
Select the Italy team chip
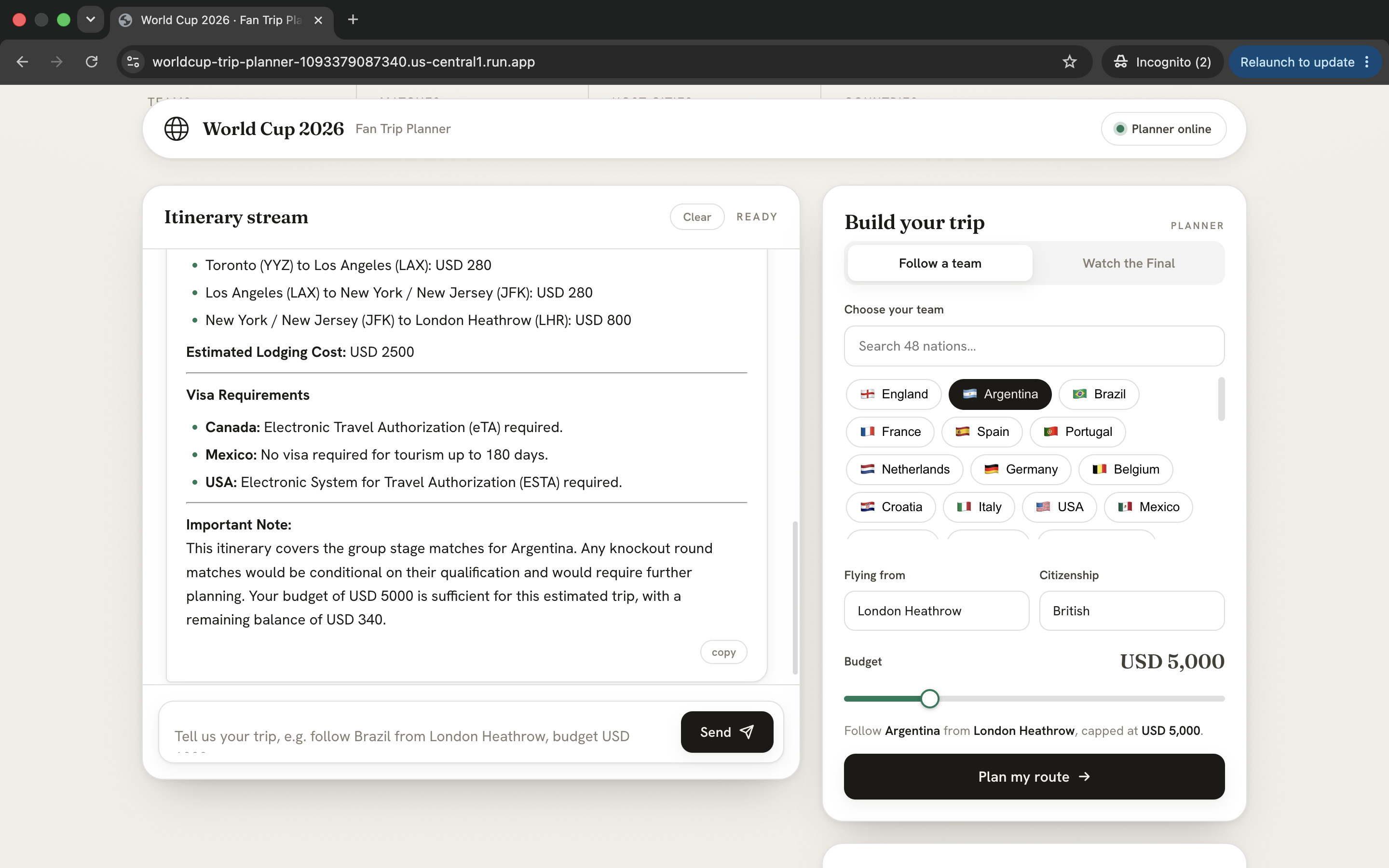click(979, 507)
